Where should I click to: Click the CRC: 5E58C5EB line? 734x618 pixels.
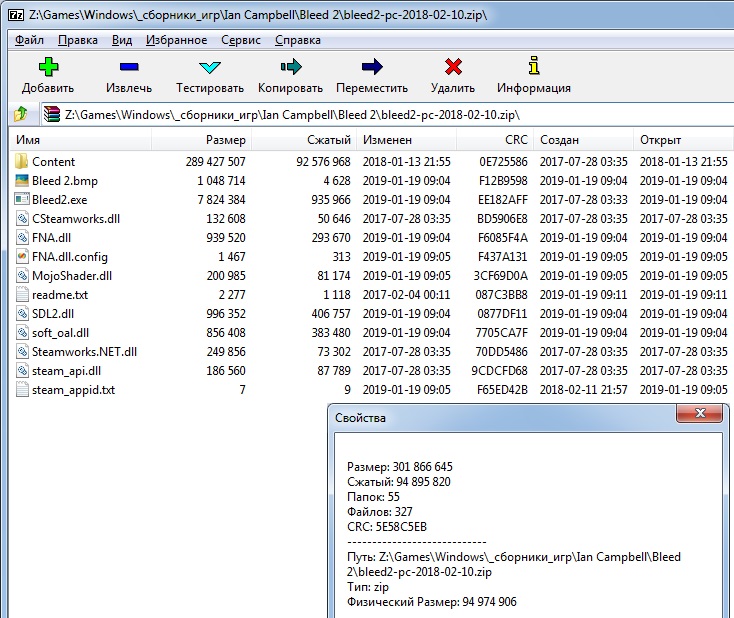coord(387,527)
